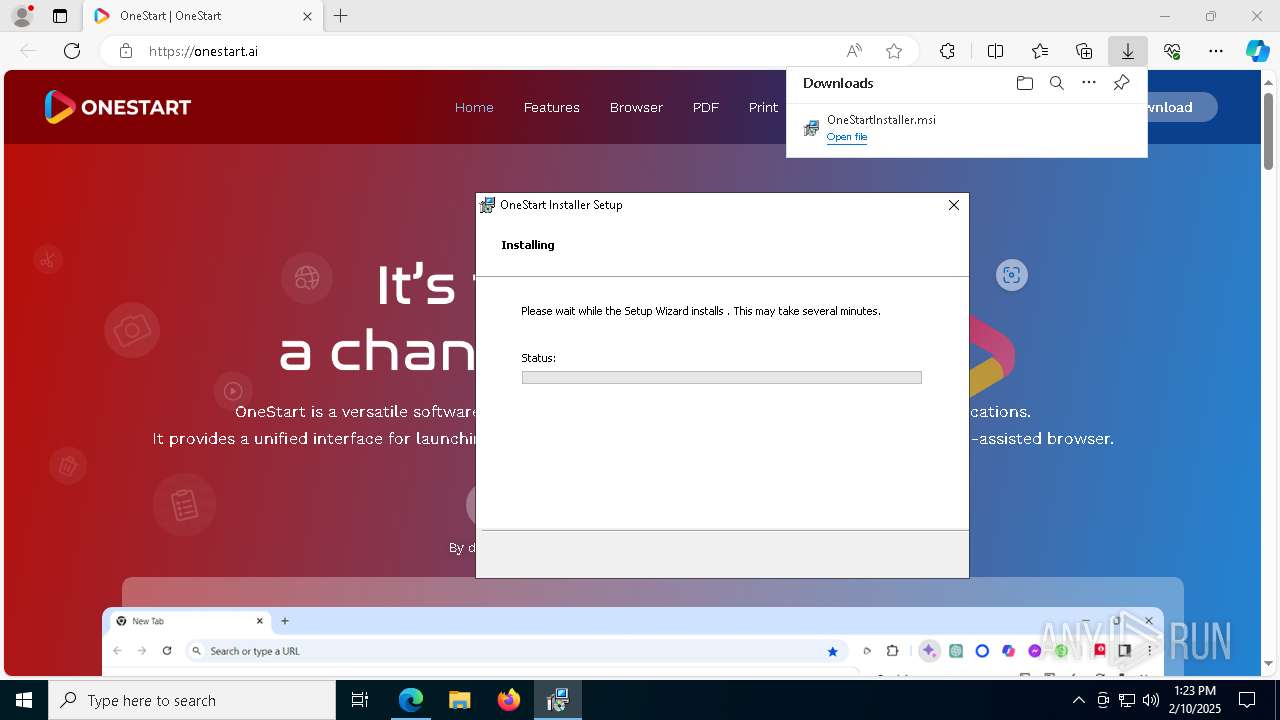This screenshot has height=720, width=1280.
Task: Search downloads magnifier icon
Action: pyautogui.click(x=1056, y=83)
